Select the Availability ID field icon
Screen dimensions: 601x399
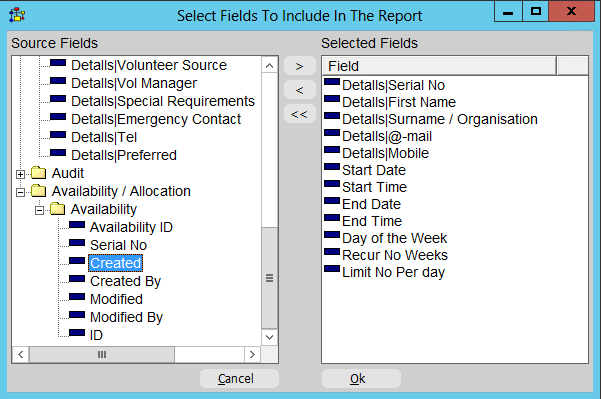[x=77, y=225]
